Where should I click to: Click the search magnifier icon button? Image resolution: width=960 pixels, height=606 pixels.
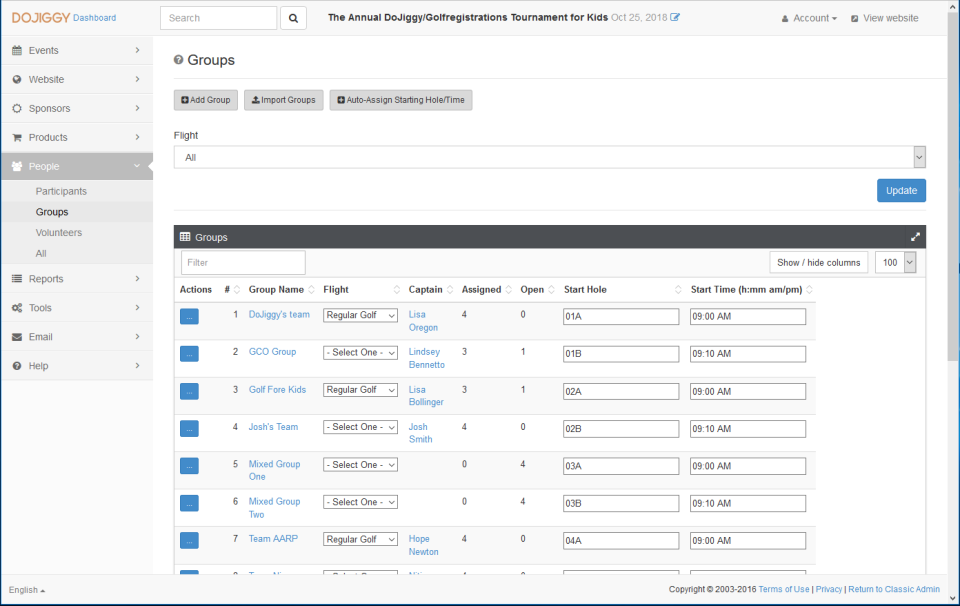[293, 18]
